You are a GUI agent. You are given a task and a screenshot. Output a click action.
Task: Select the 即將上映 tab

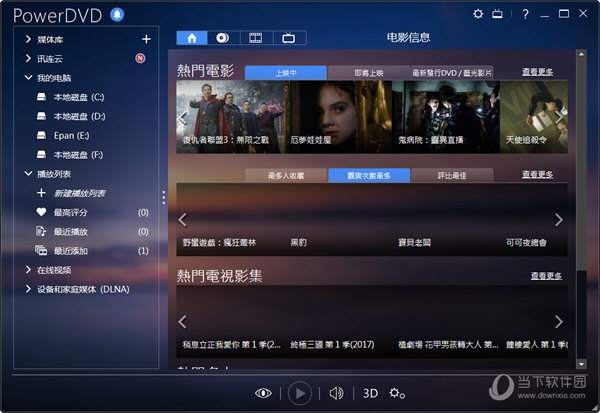point(369,73)
